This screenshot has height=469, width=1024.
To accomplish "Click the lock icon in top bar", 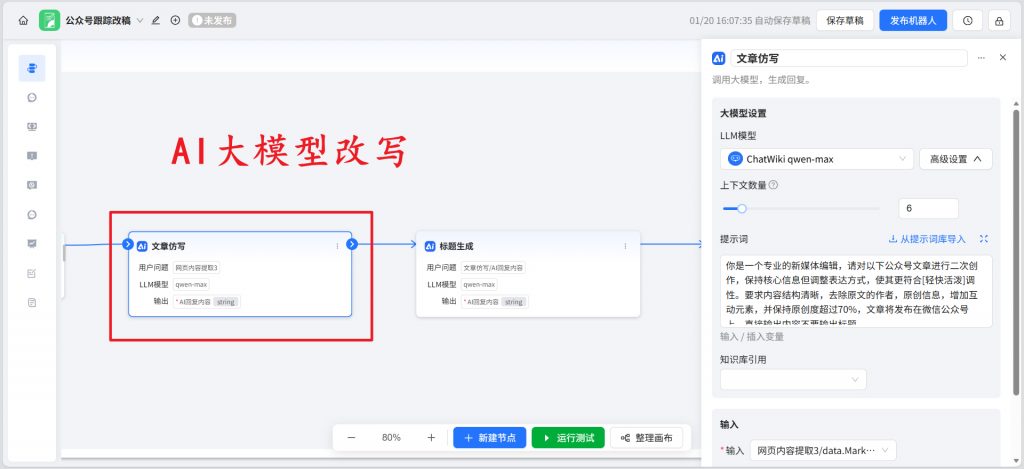I will click(999, 20).
